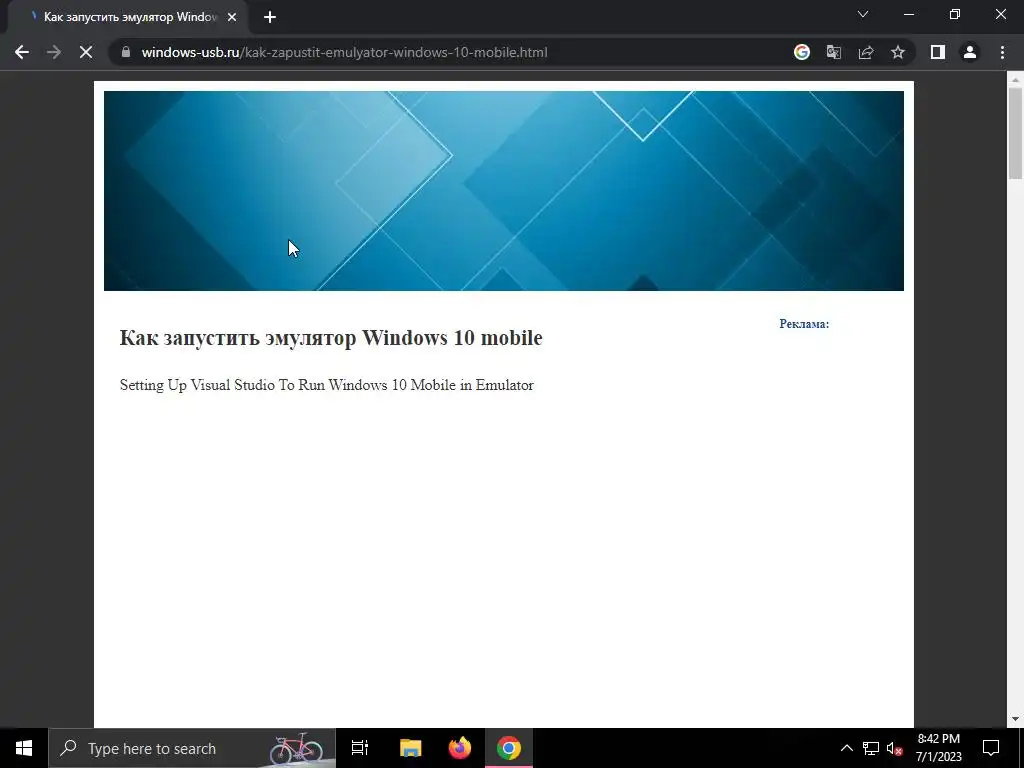1024x768 pixels.
Task: Bookmark this tab with the star
Action: click(898, 52)
